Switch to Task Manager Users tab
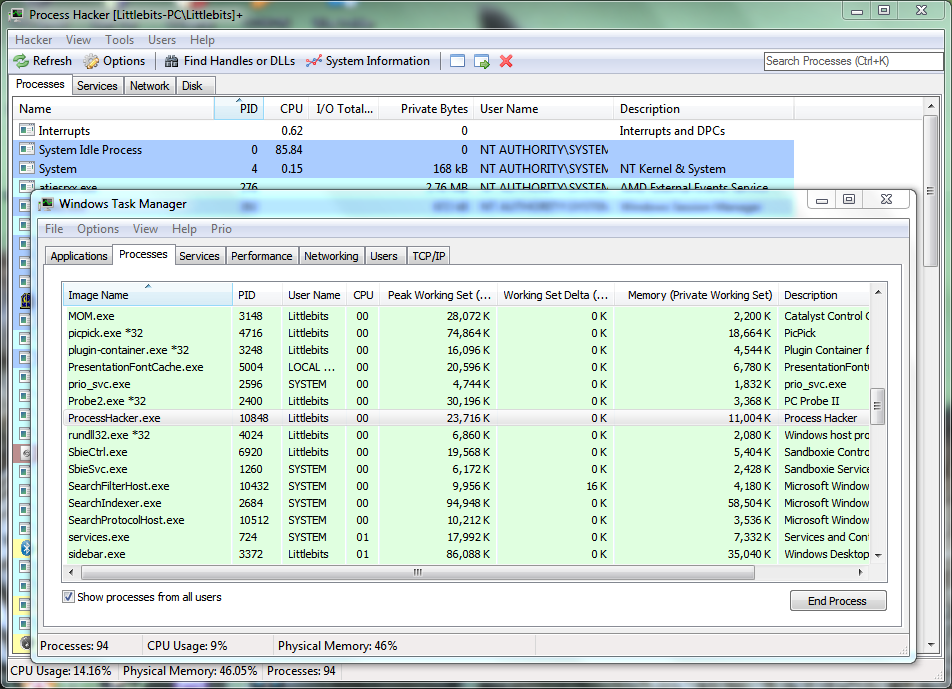 (384, 256)
